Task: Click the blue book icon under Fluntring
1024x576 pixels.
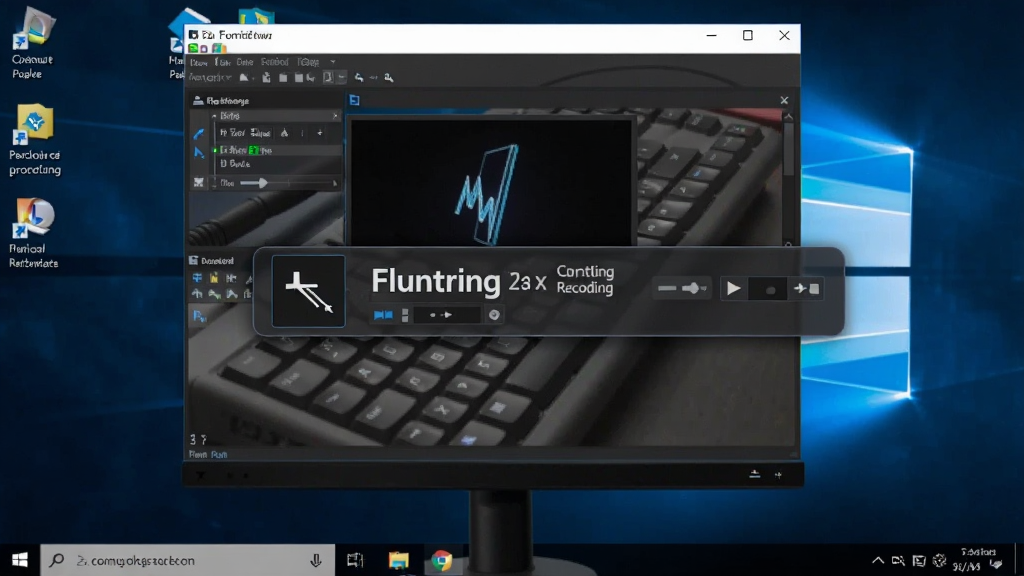Action: pos(383,315)
